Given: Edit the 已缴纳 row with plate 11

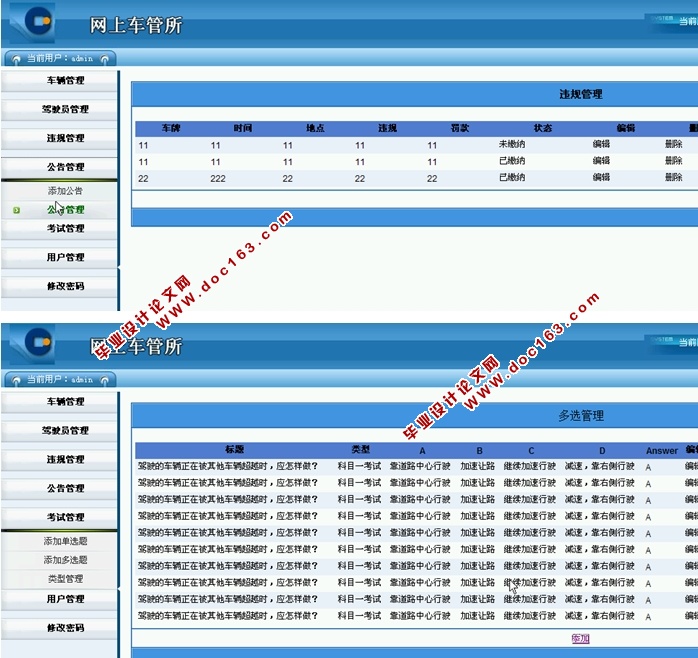Looking at the screenshot, I should (x=601, y=161).
